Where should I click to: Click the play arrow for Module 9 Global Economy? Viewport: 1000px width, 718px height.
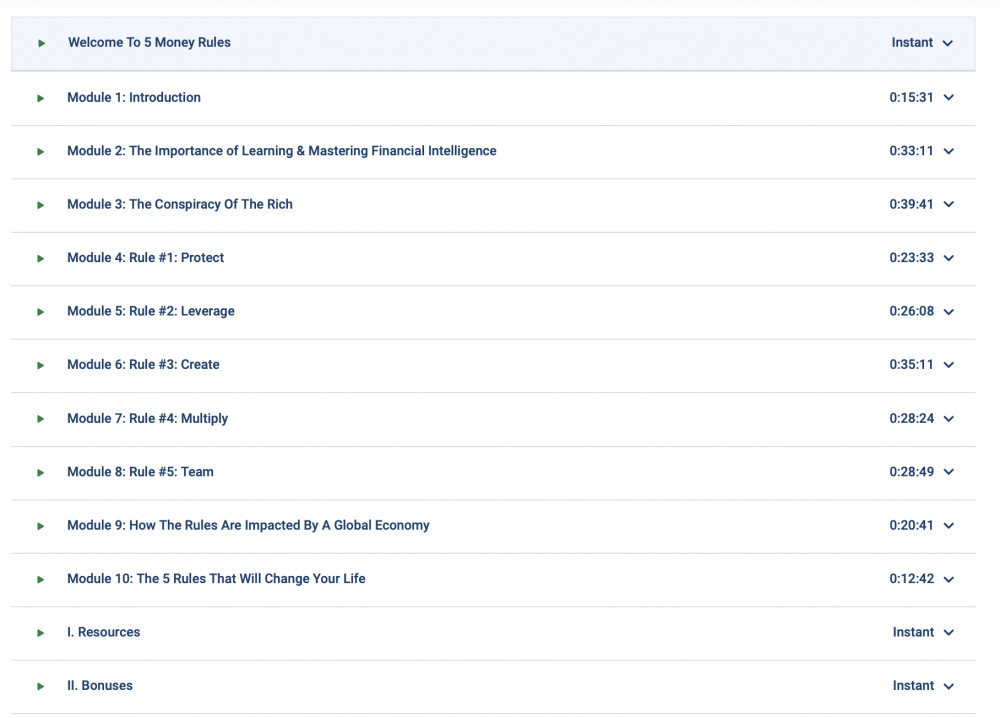[x=41, y=526]
